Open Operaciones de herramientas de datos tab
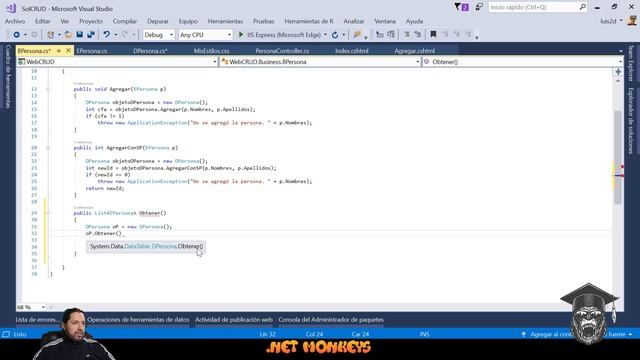The width and height of the screenshot is (640, 360). tap(138, 320)
